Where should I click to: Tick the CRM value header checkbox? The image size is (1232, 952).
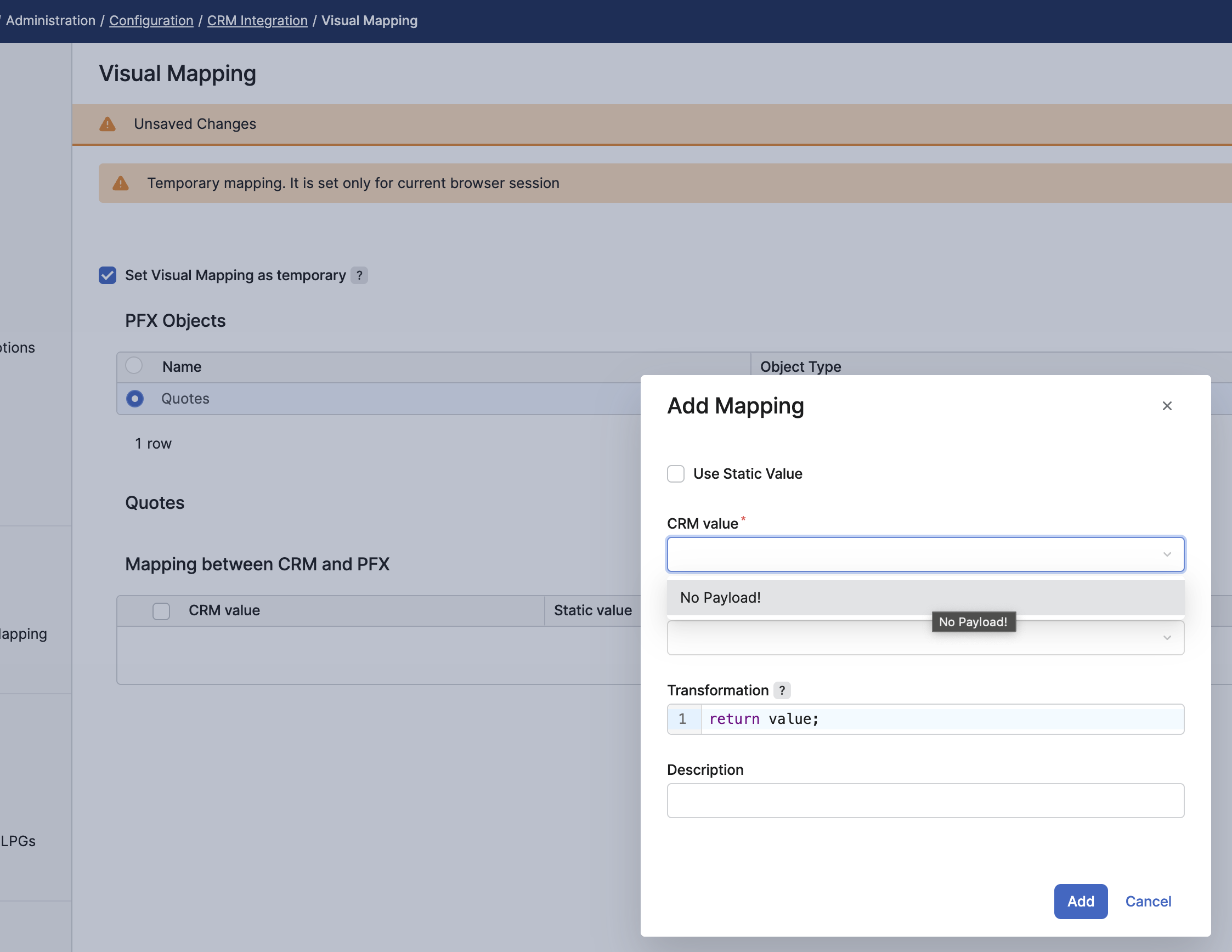click(161, 611)
